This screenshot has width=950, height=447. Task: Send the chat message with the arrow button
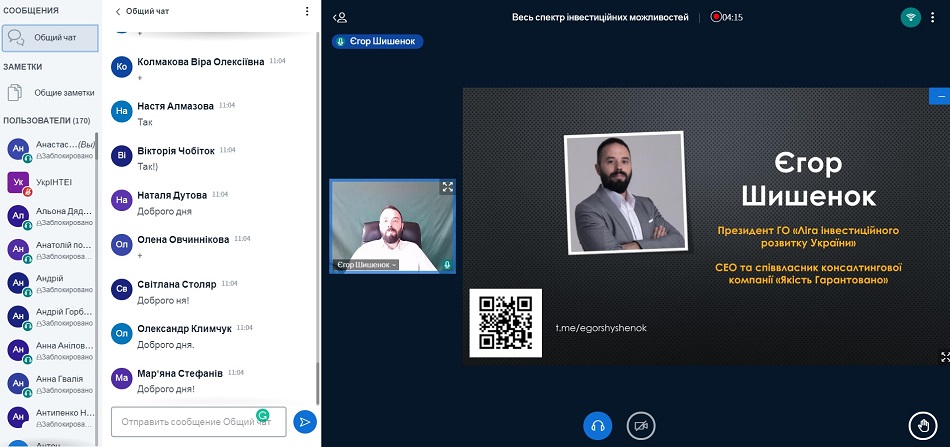305,422
